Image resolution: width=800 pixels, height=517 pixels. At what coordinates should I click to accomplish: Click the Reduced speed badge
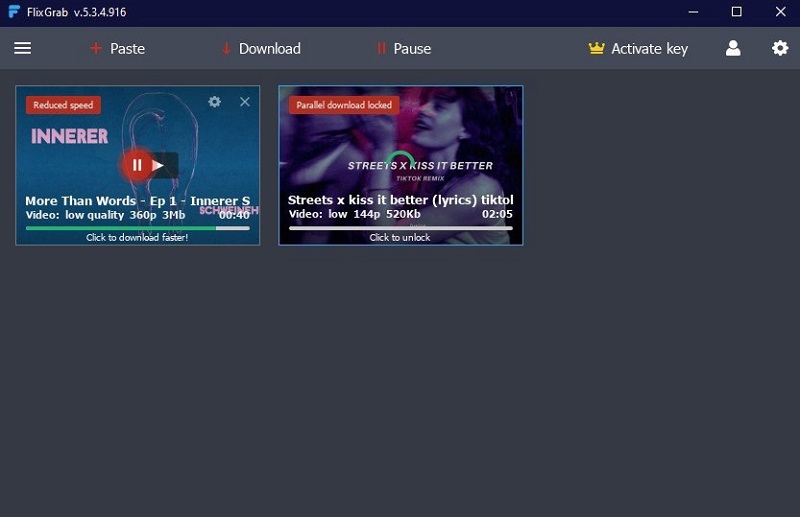(x=63, y=105)
